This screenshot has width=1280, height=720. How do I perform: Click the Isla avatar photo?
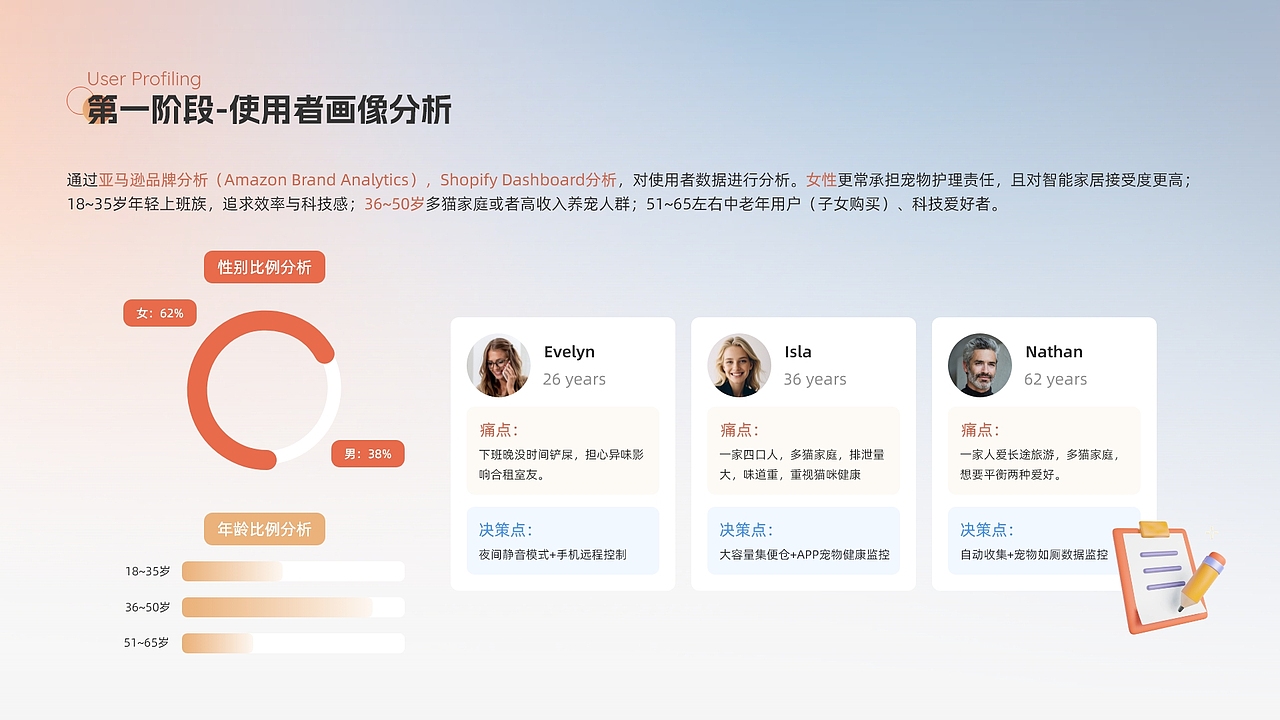(x=739, y=365)
